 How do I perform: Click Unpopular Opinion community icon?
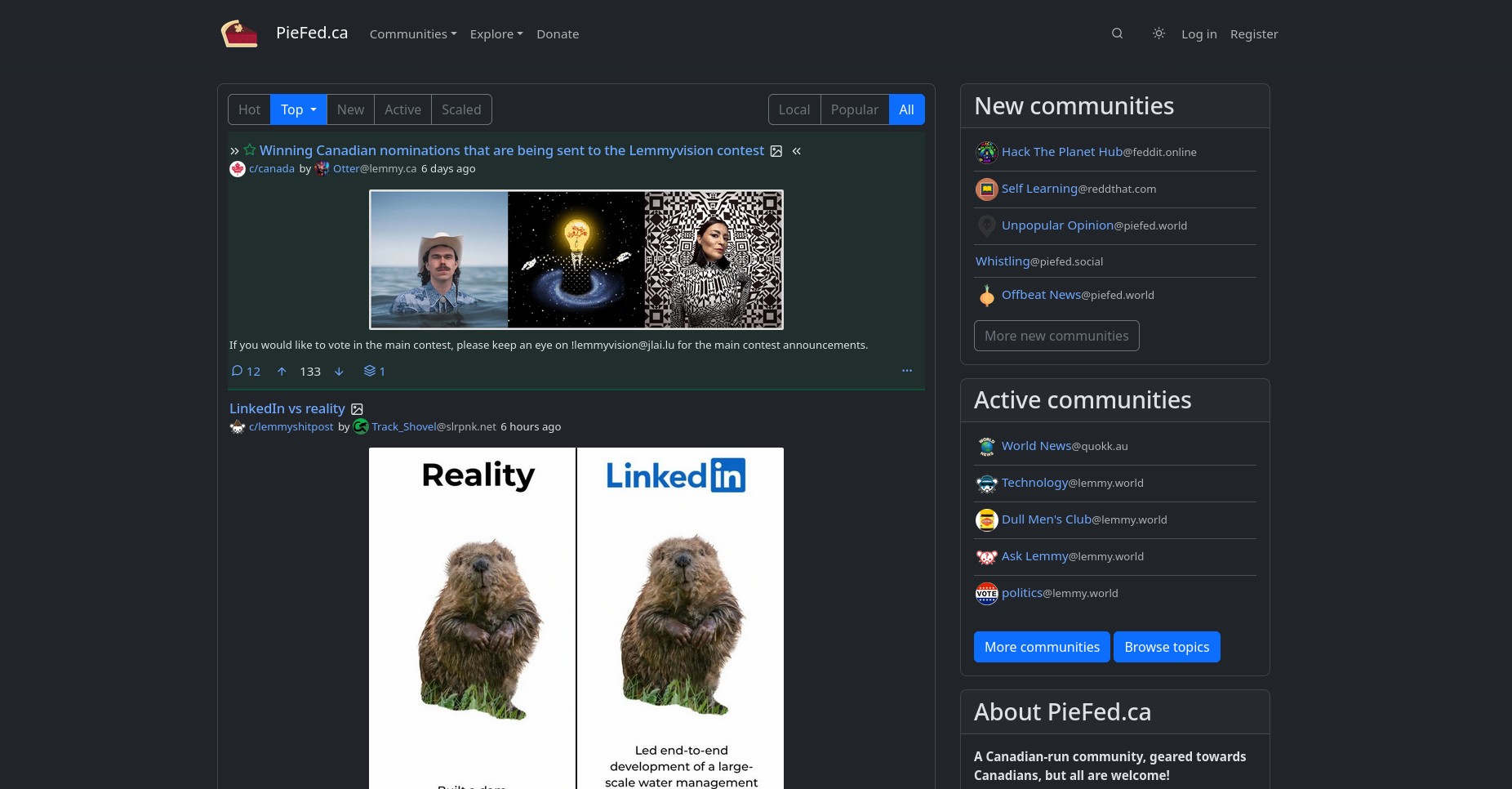[987, 226]
